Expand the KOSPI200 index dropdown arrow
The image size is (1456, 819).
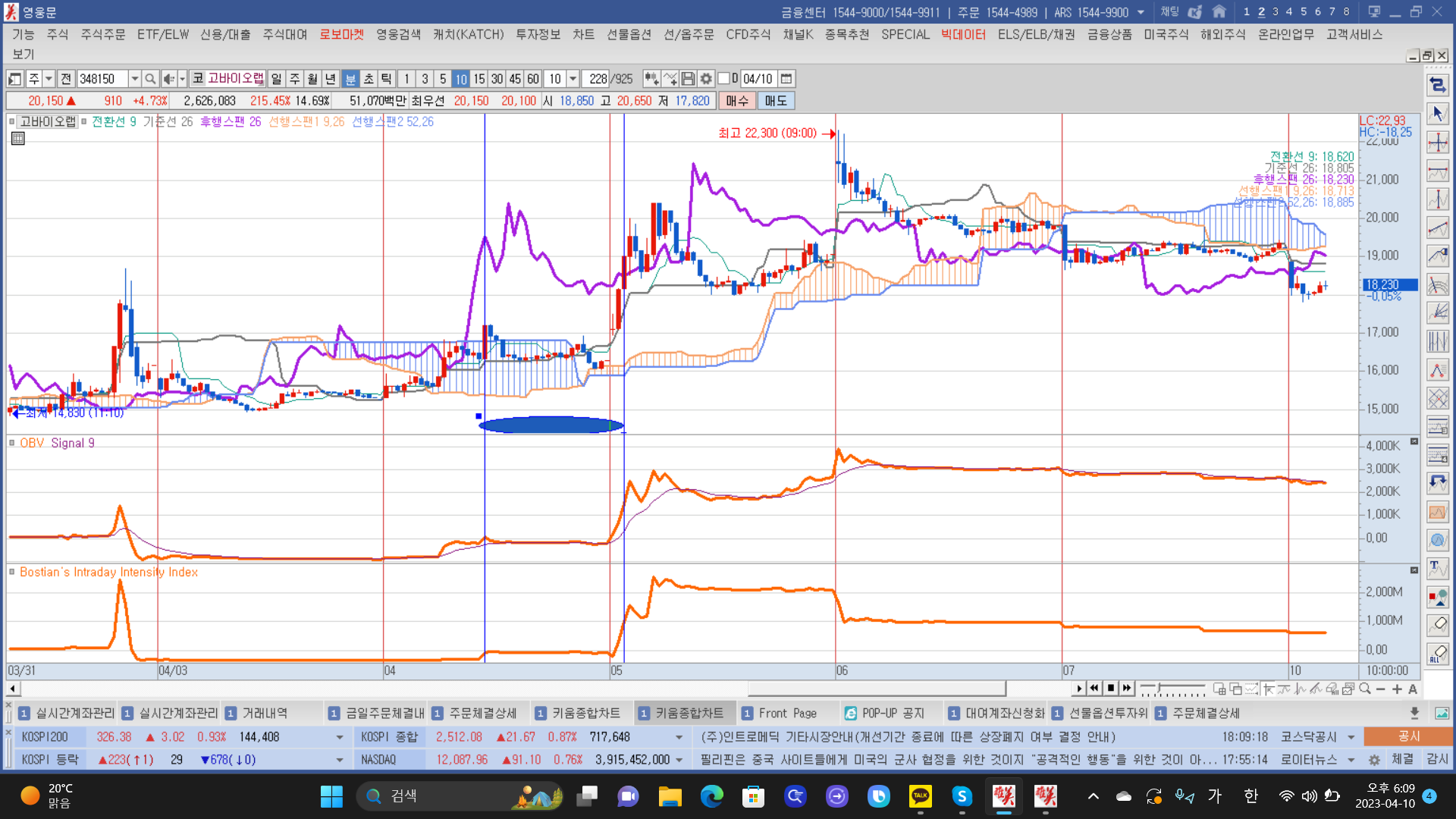coord(339,737)
